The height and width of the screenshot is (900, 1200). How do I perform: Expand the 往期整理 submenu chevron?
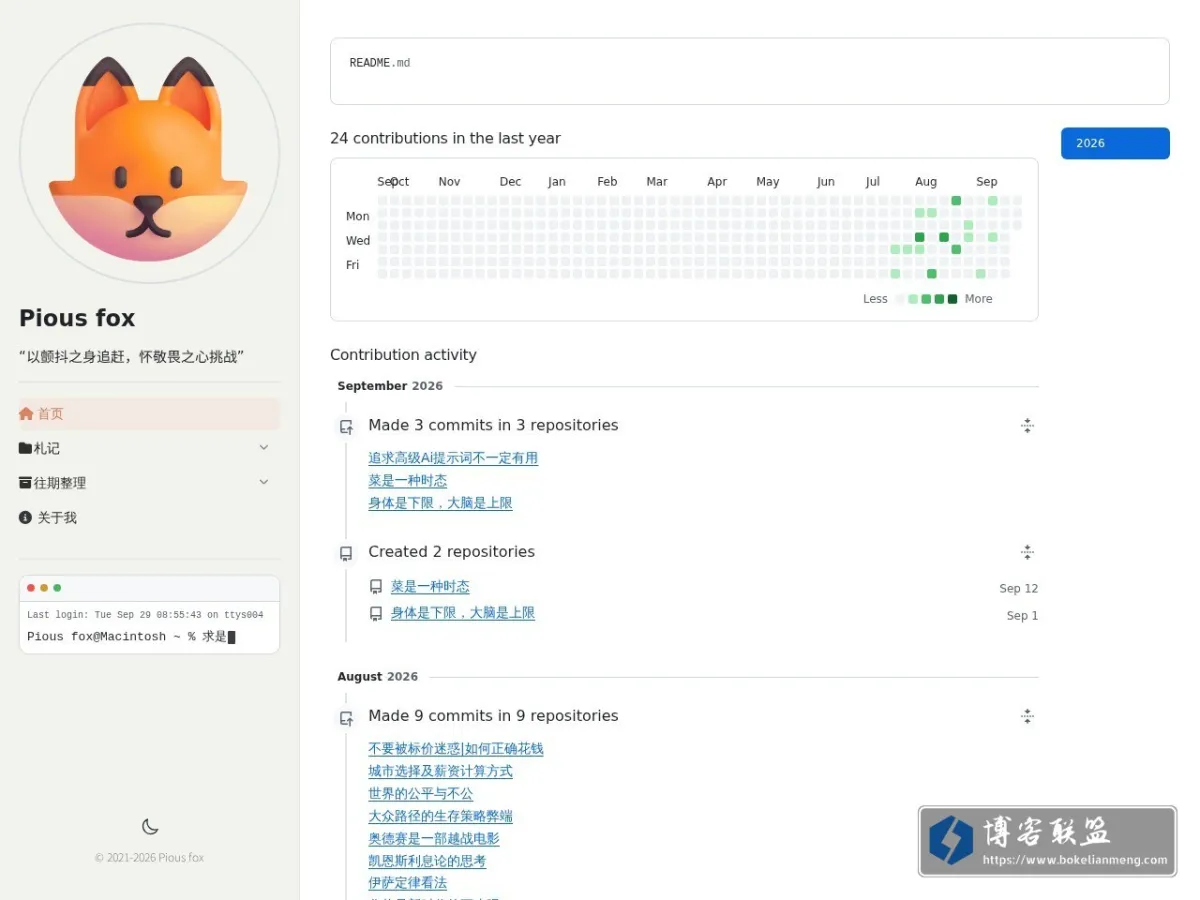(264, 482)
